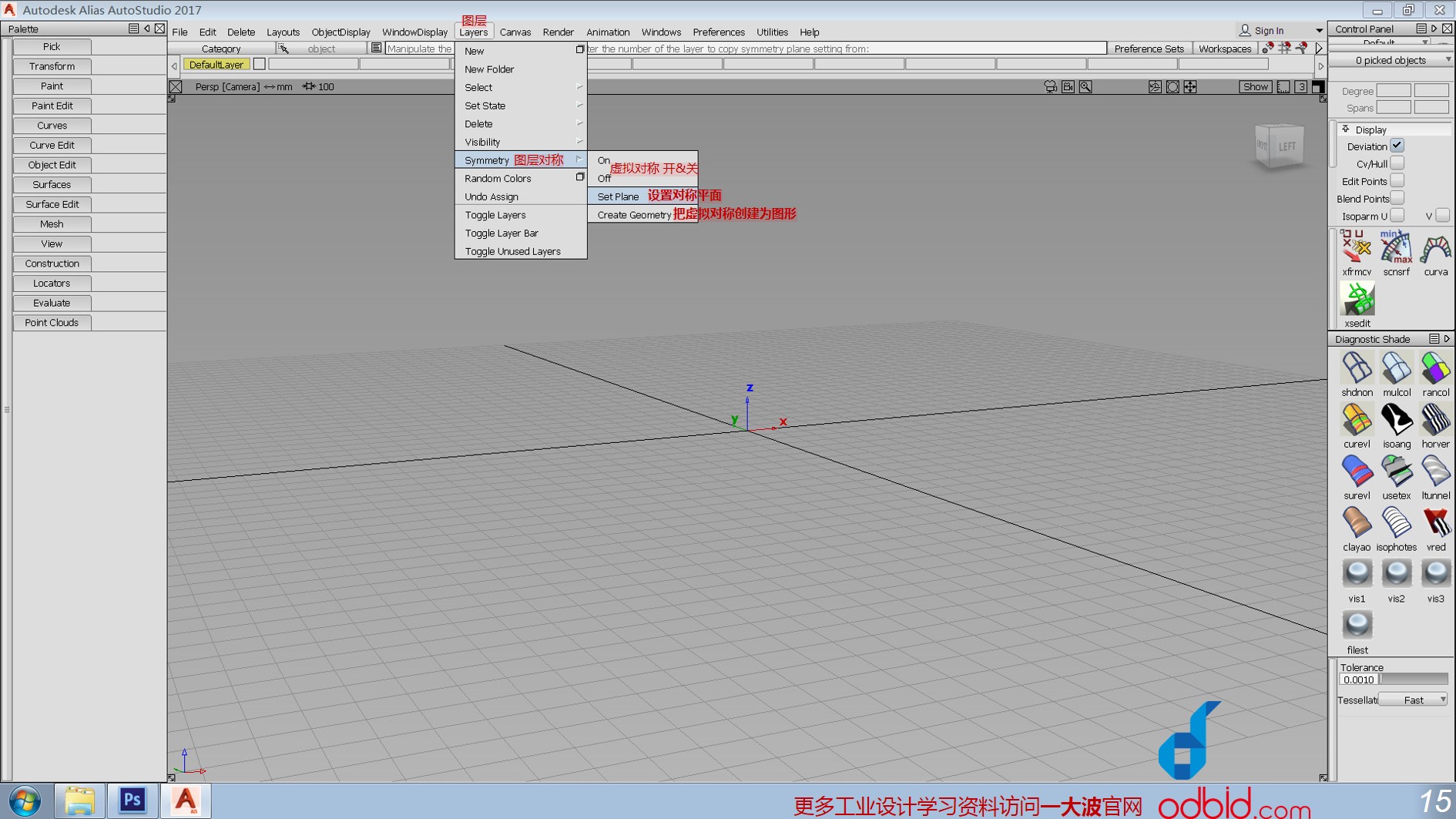1456x819 pixels.
Task: Open Photoshop from the taskbar
Action: tap(133, 801)
